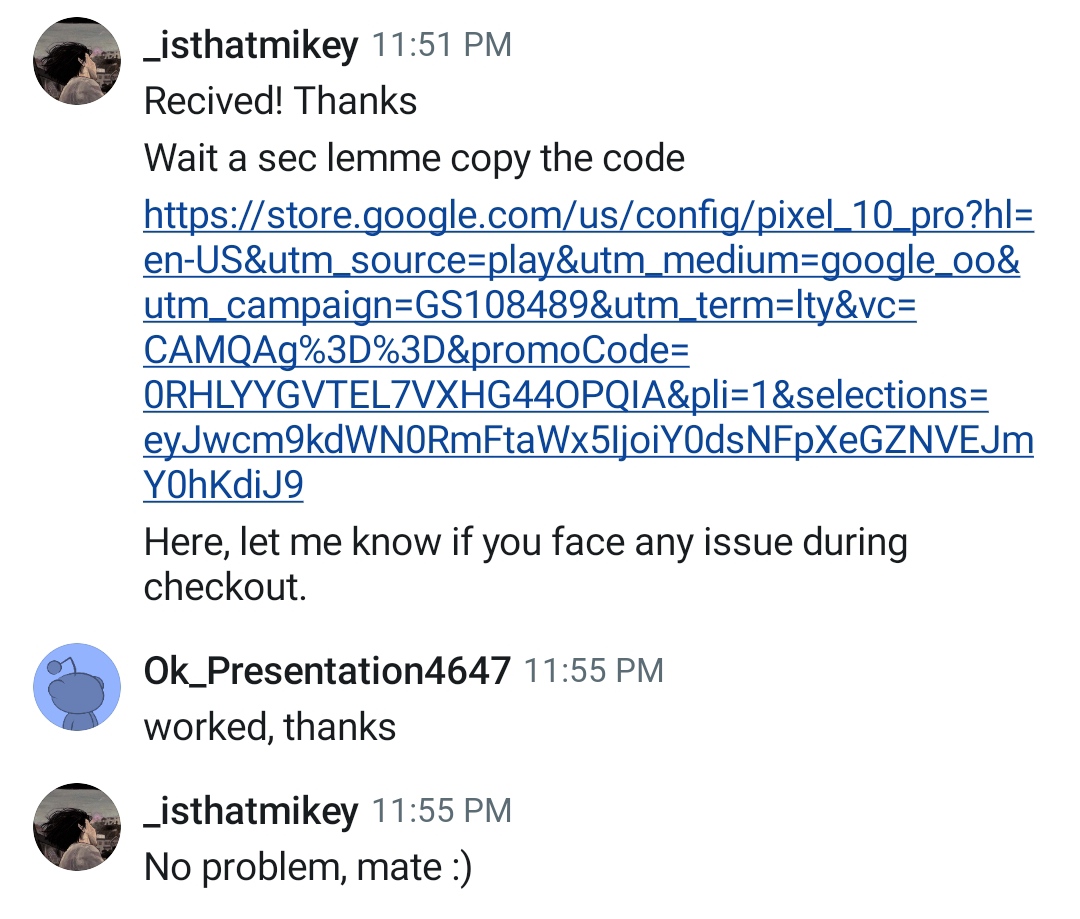The image size is (1080, 919).
Task: Select the "worked, thanks" reply
Action: [x=270, y=727]
